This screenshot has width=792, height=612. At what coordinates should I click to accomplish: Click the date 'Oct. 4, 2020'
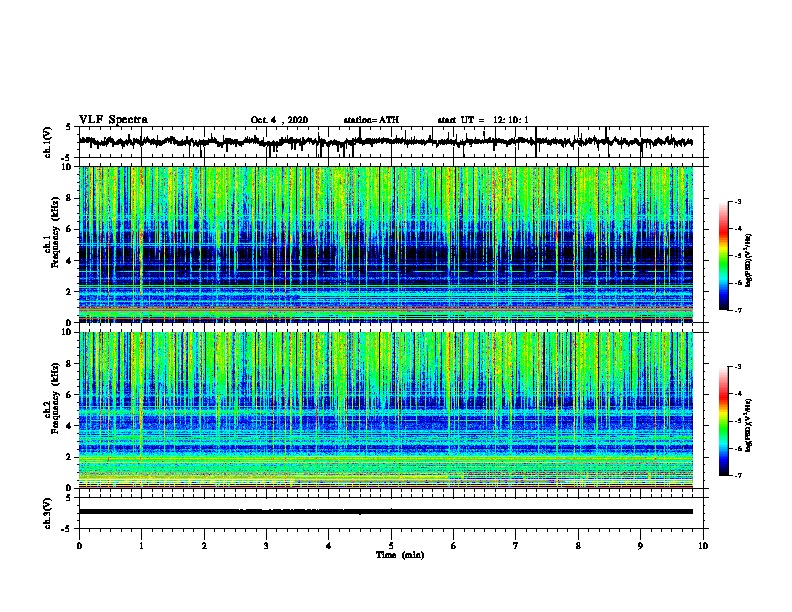pyautogui.click(x=279, y=120)
